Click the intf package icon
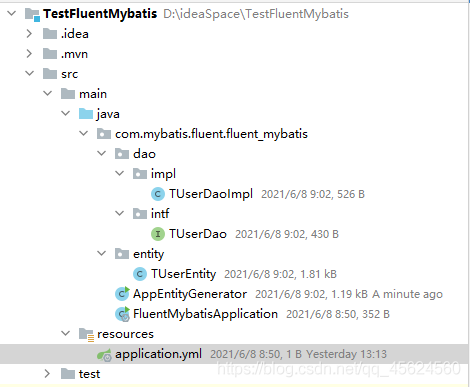This screenshot has width=470, height=387. pyautogui.click(x=140, y=214)
